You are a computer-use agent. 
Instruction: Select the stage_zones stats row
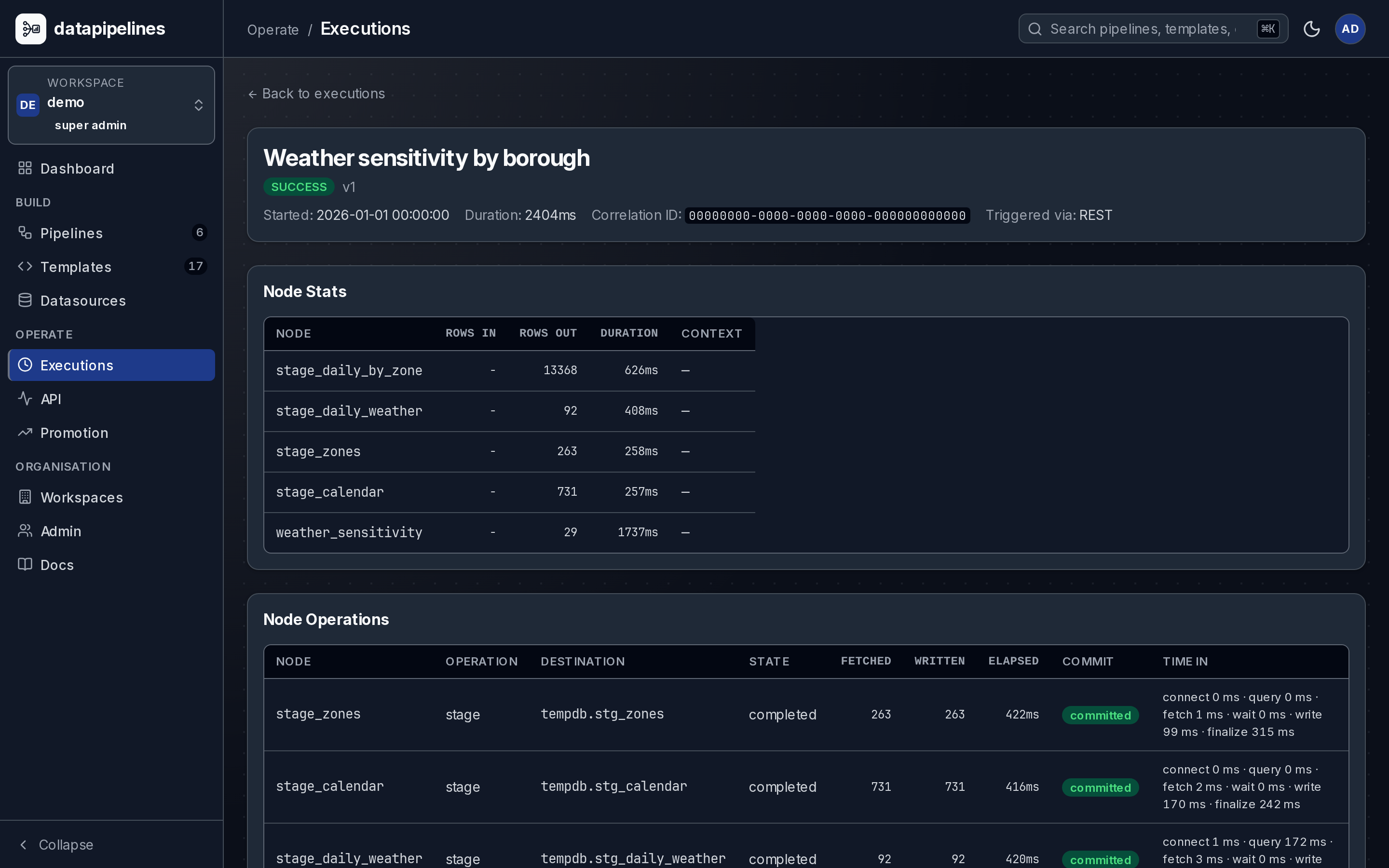[509, 451]
